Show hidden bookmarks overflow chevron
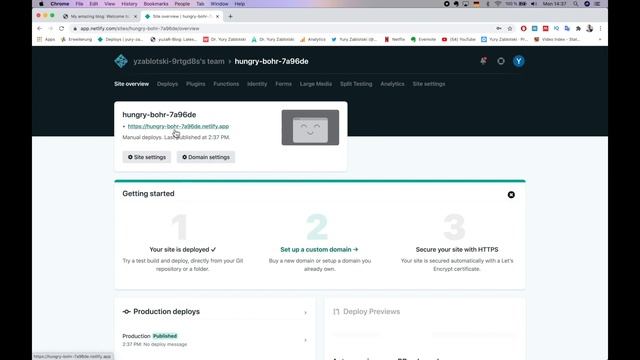 click(600, 40)
